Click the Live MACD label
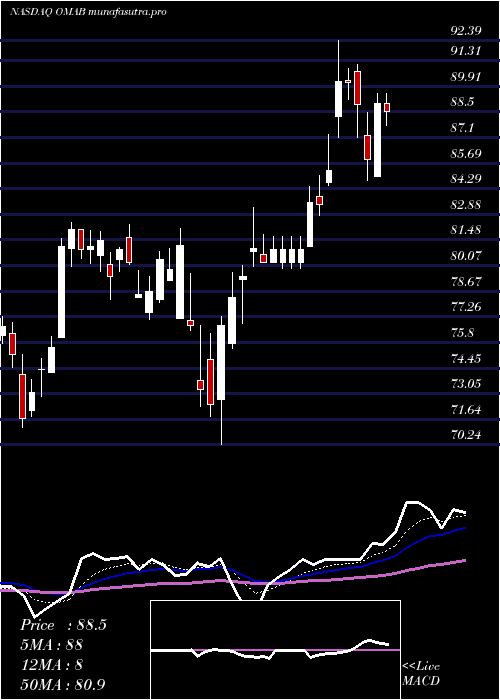500x700 pixels. (x=421, y=674)
